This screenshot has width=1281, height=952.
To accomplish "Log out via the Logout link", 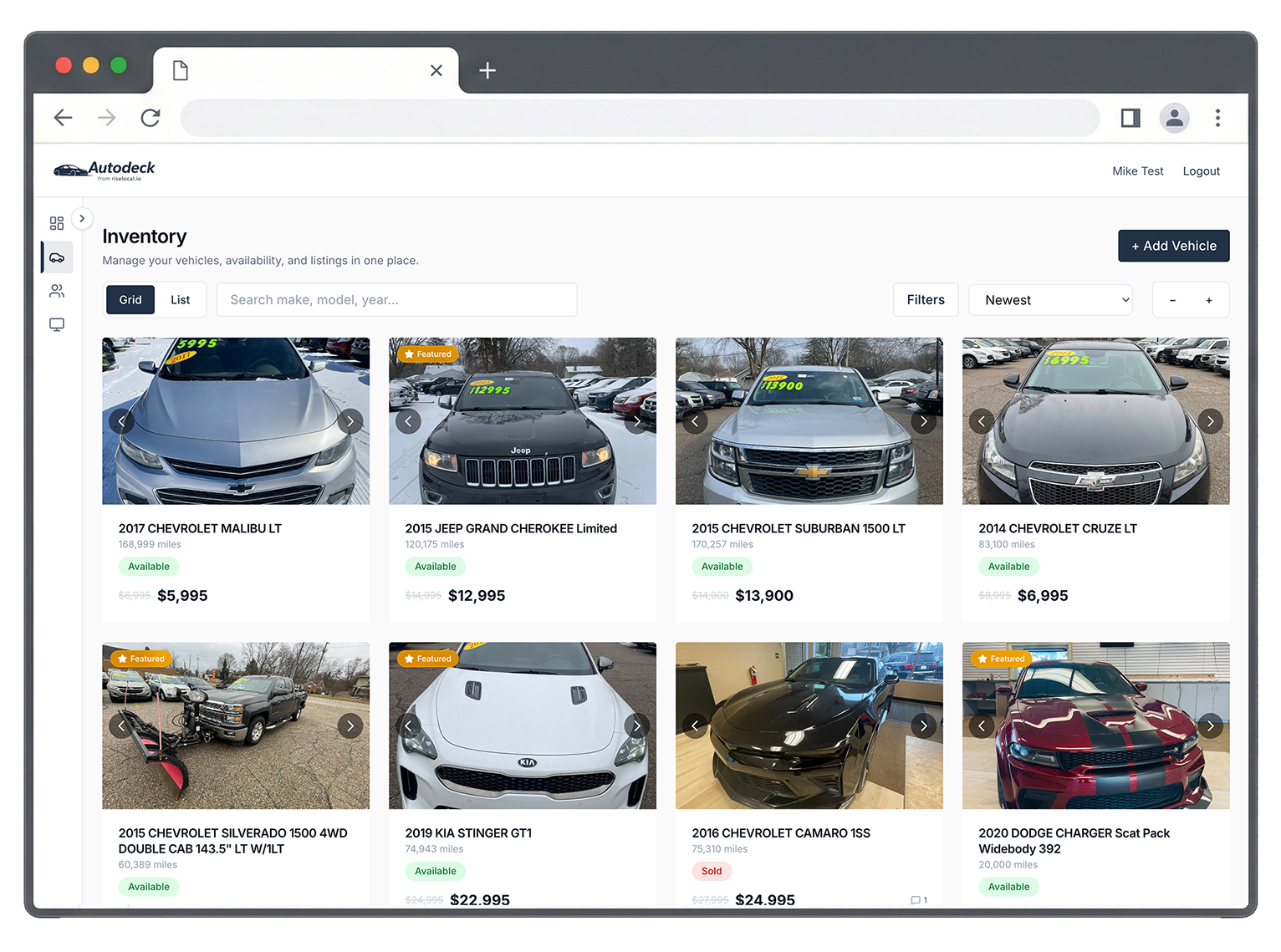I will [x=1202, y=171].
